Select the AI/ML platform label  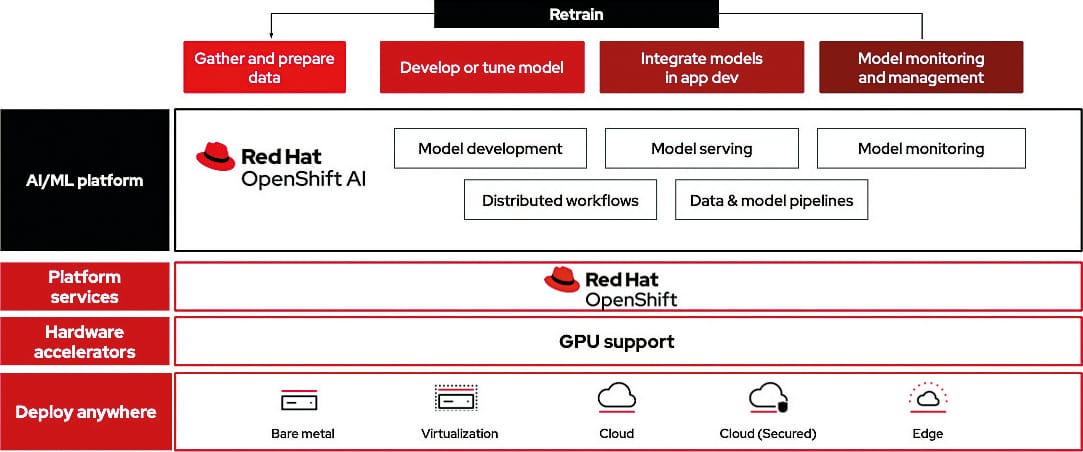[85, 180]
